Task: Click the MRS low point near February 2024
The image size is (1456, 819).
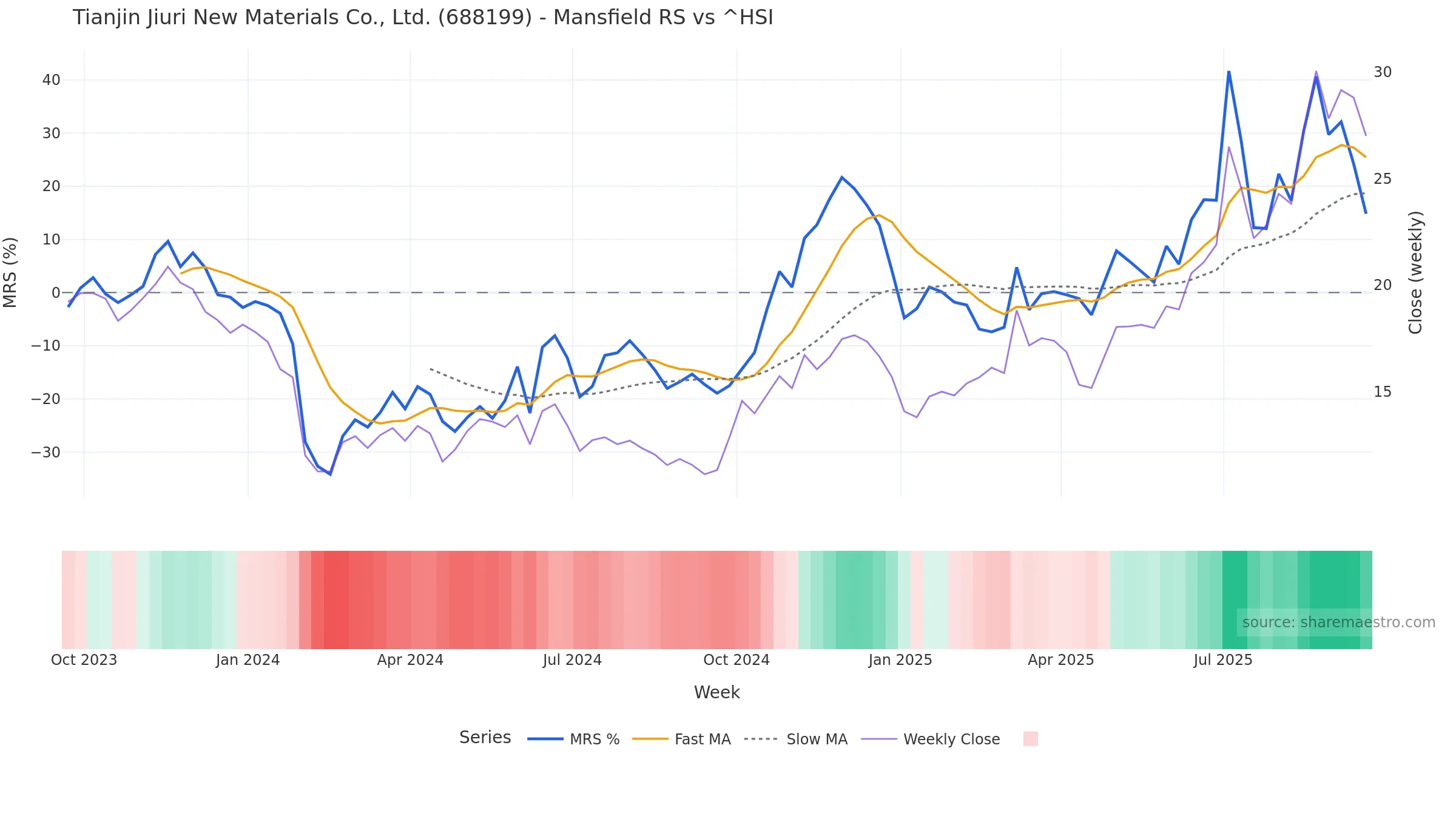Action: point(330,474)
